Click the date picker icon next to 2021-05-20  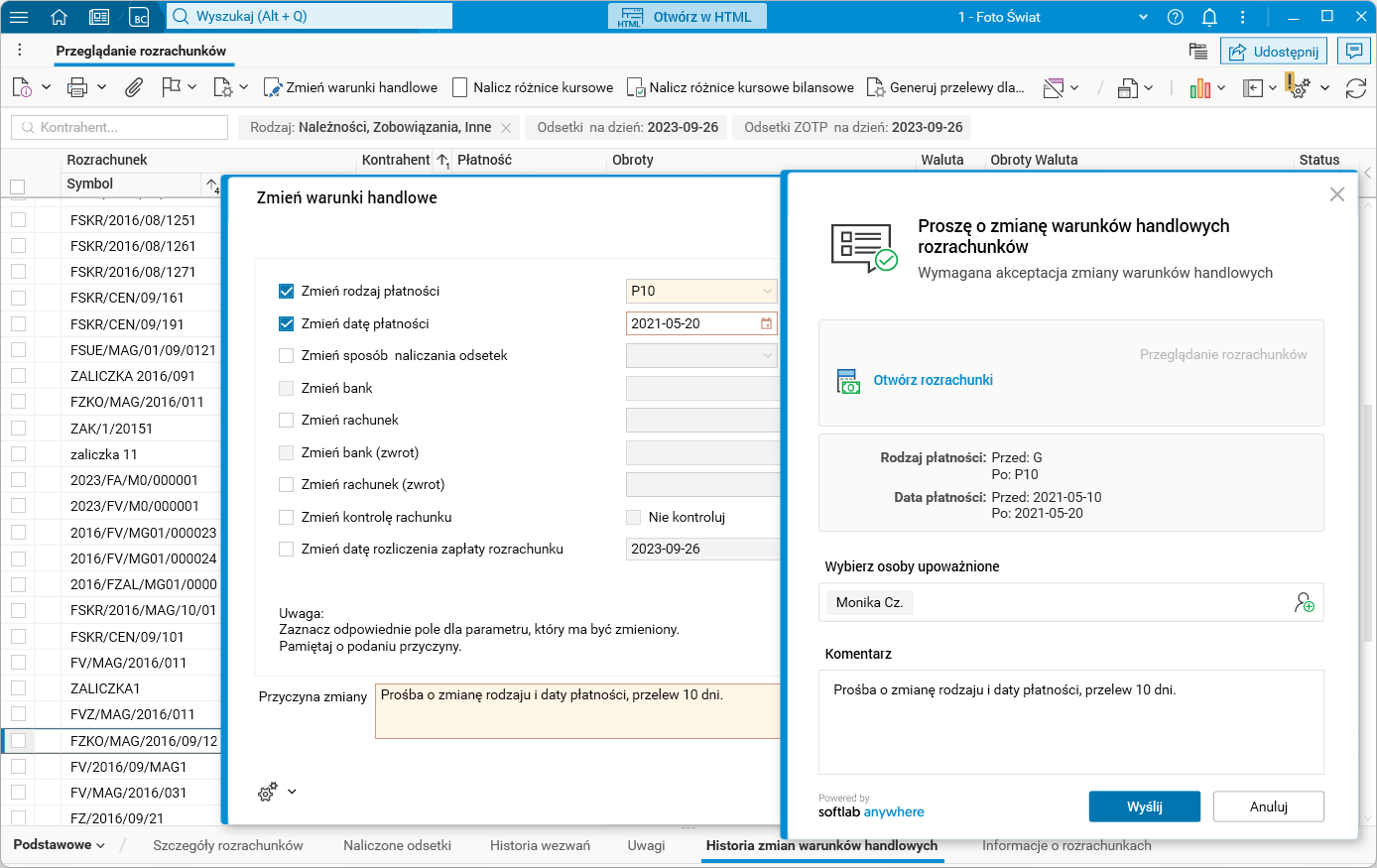(765, 322)
